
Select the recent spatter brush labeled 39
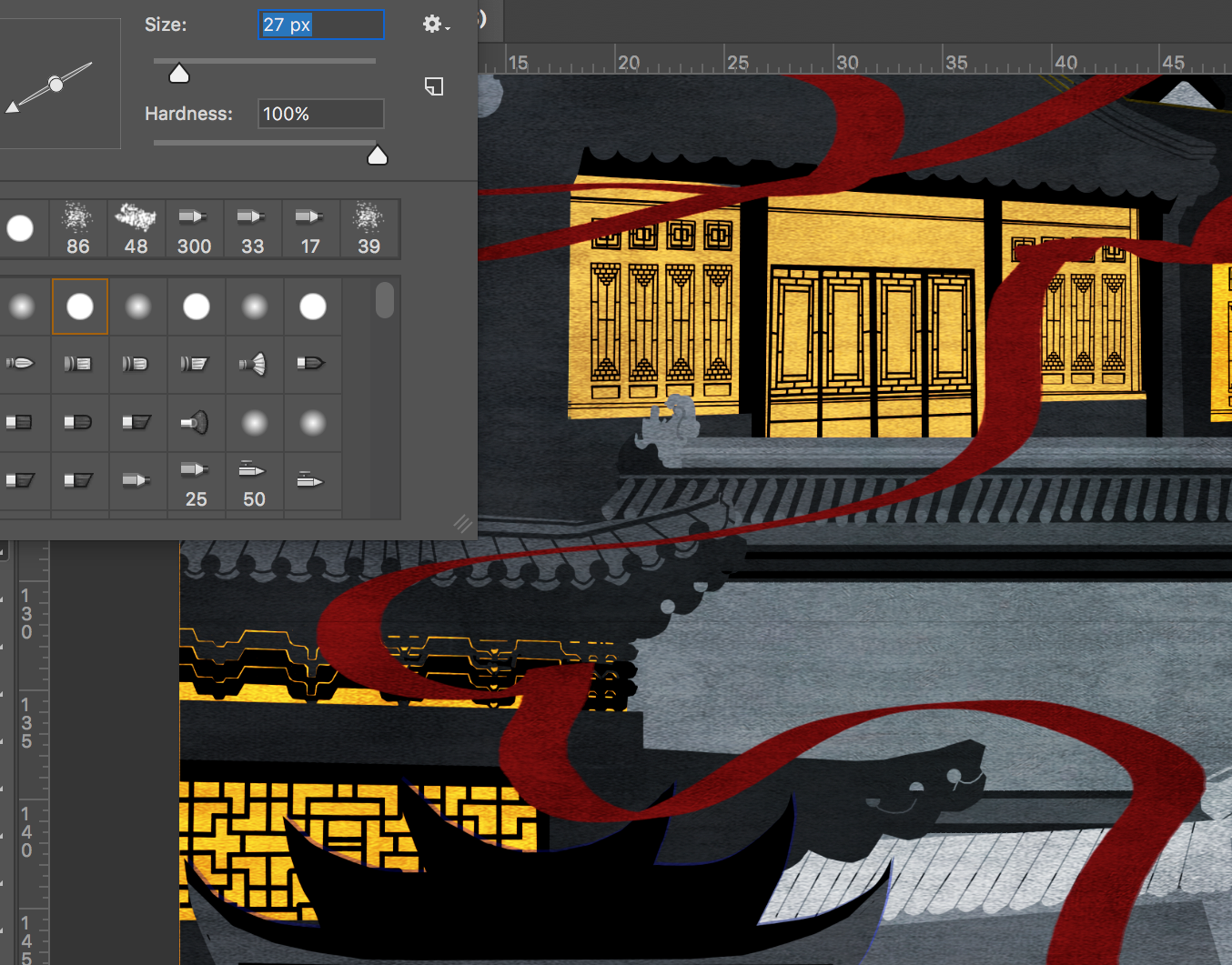coord(369,228)
